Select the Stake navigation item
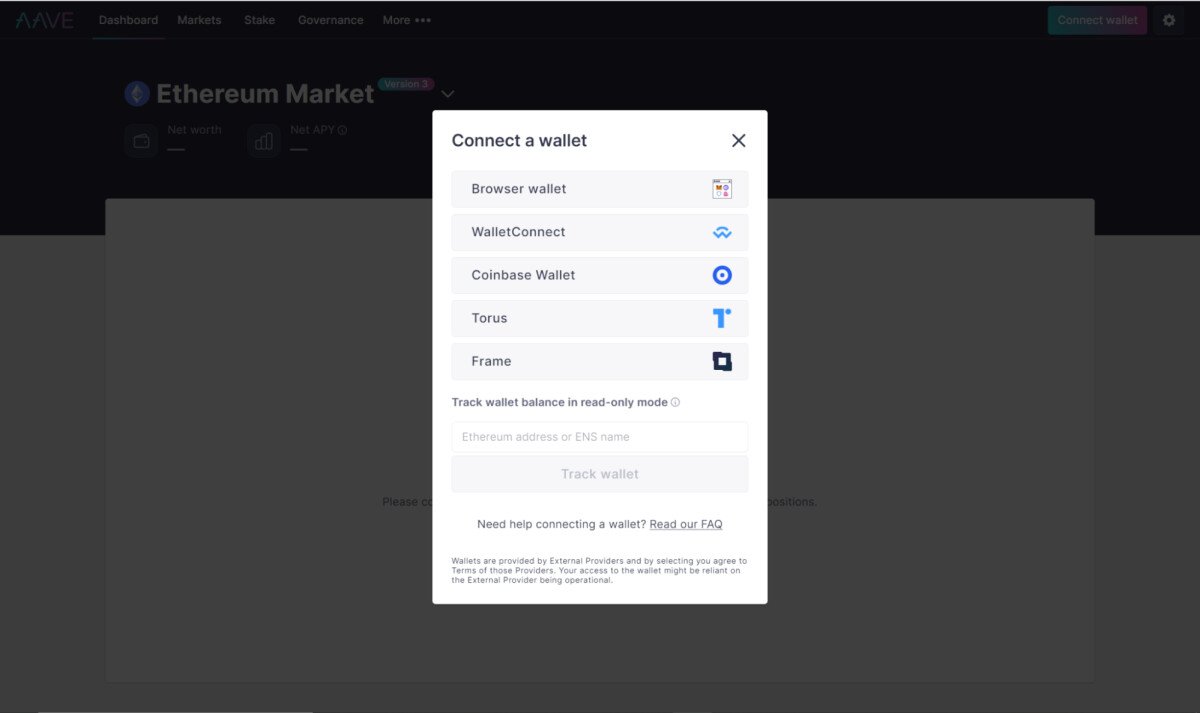Screen dimensions: 1200x713 click(x=259, y=19)
